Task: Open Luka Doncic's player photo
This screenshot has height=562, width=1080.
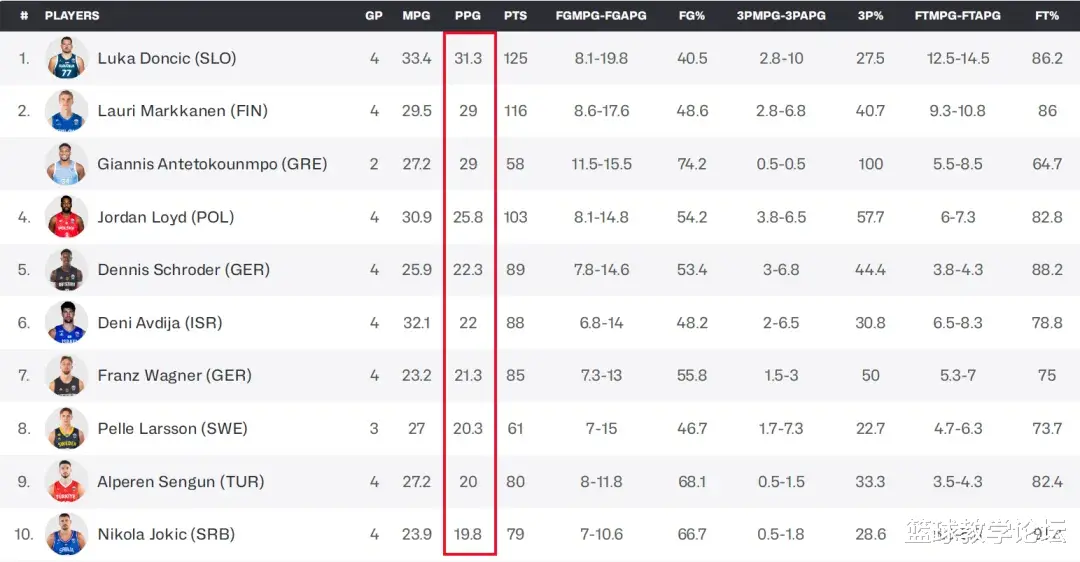Action: coord(67,58)
